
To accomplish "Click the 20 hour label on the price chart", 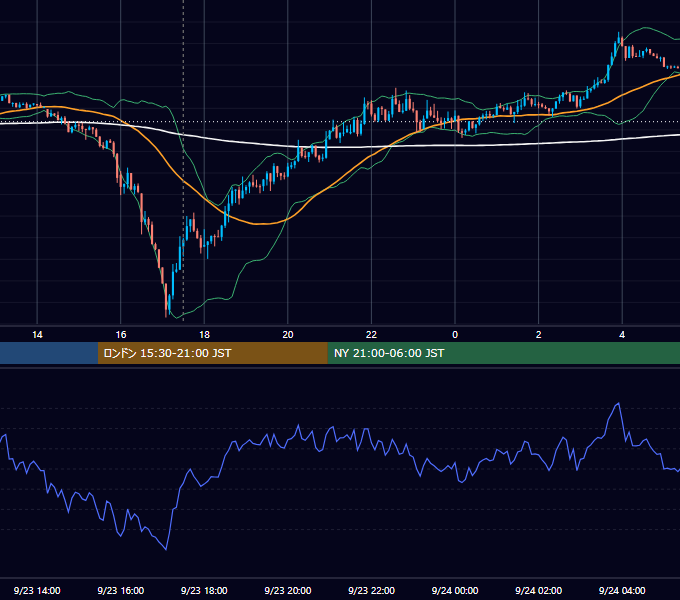I will (288, 335).
